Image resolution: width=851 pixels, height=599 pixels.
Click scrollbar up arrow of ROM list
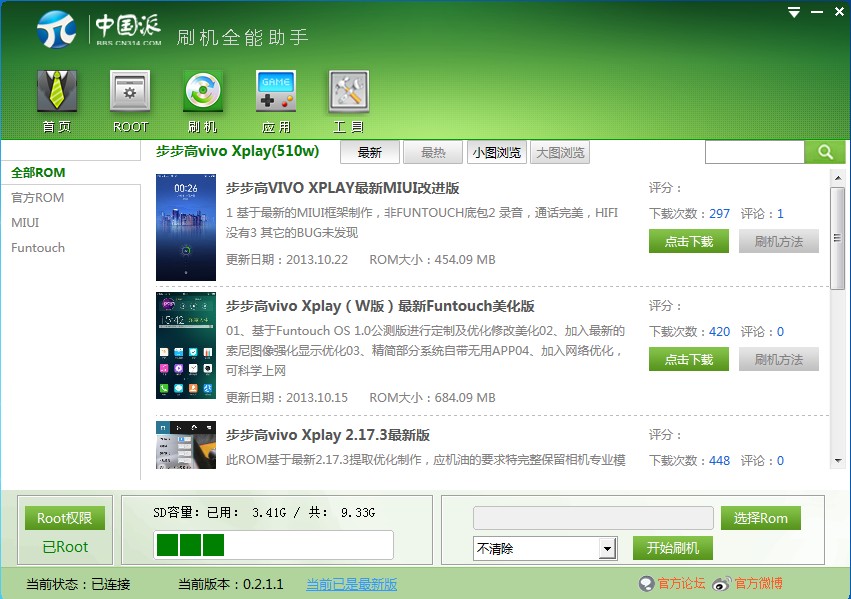click(x=837, y=178)
